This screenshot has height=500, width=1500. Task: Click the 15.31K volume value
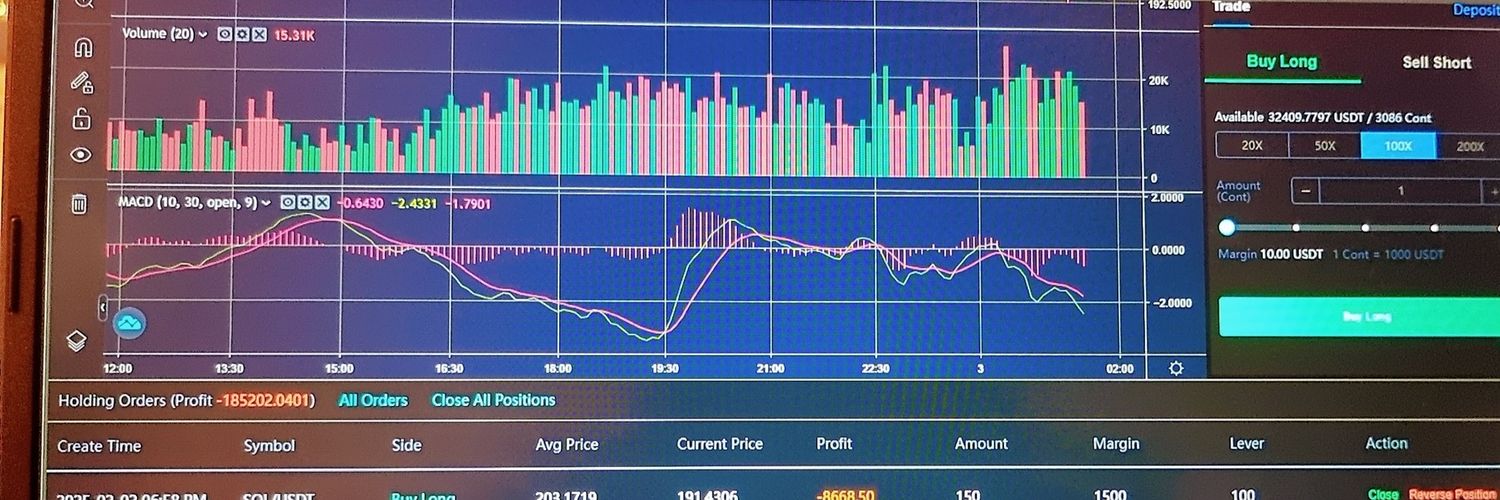pyautogui.click(x=293, y=34)
